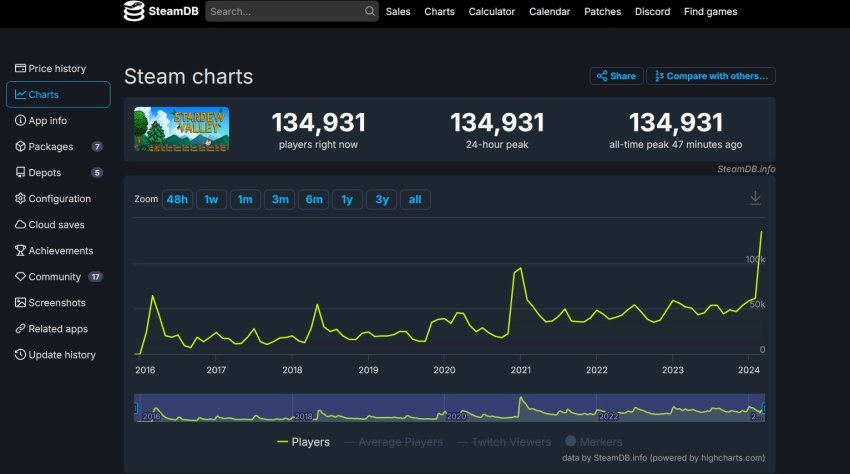Go to Calculator in top menu
Screen dimensions: 850x474
(x=492, y=12)
